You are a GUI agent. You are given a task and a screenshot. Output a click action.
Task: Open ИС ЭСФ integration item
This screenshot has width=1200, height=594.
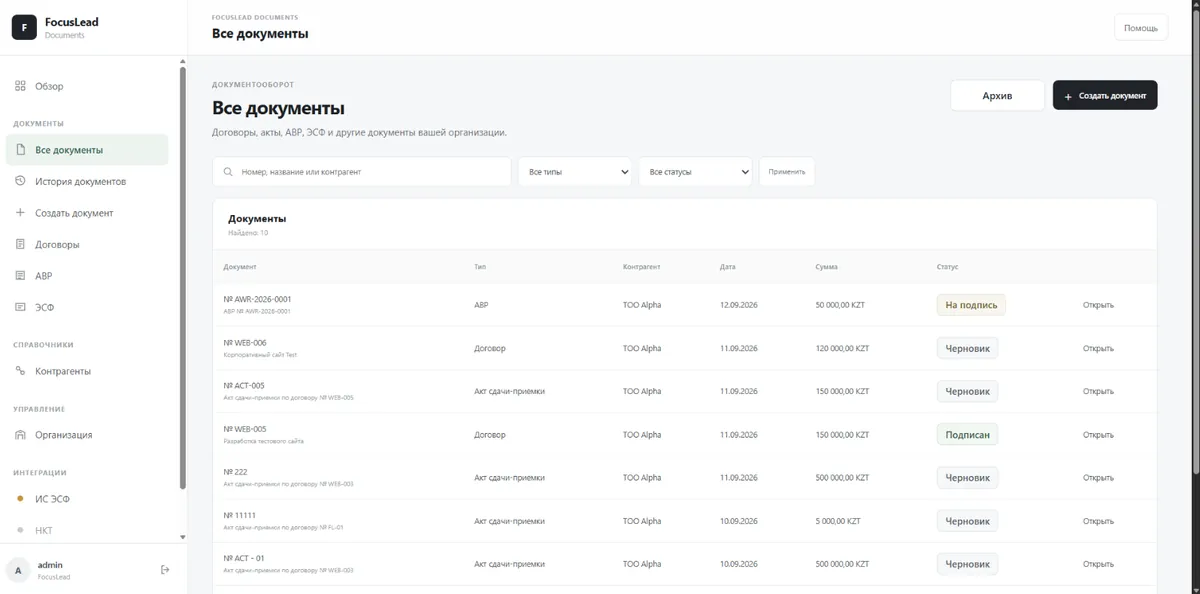[x=87, y=498]
